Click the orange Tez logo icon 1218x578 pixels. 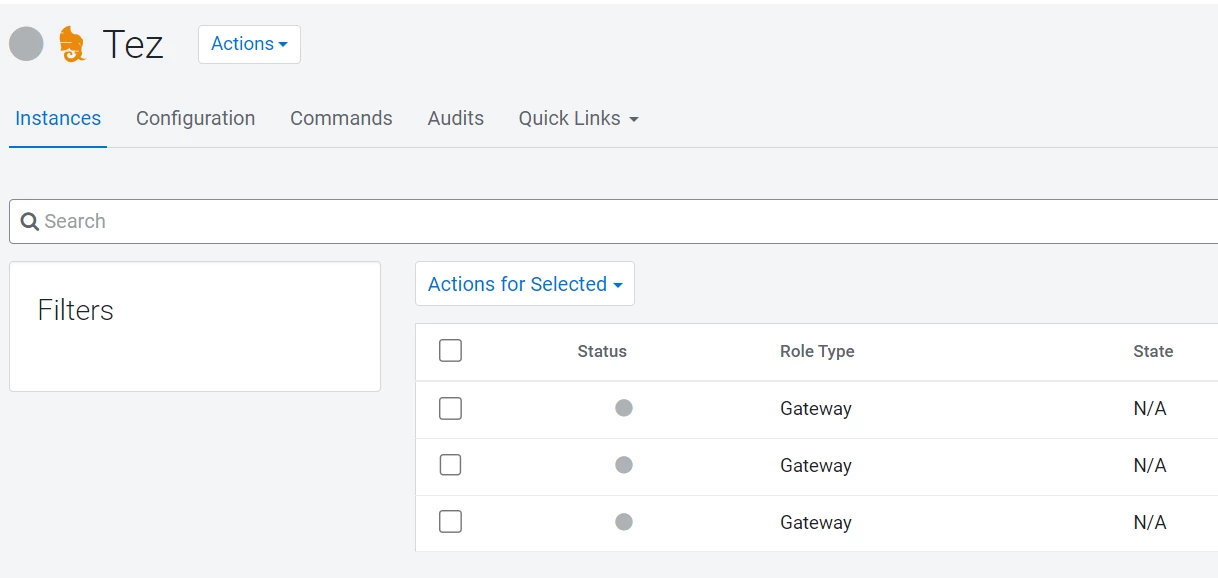pyautogui.click(x=72, y=44)
